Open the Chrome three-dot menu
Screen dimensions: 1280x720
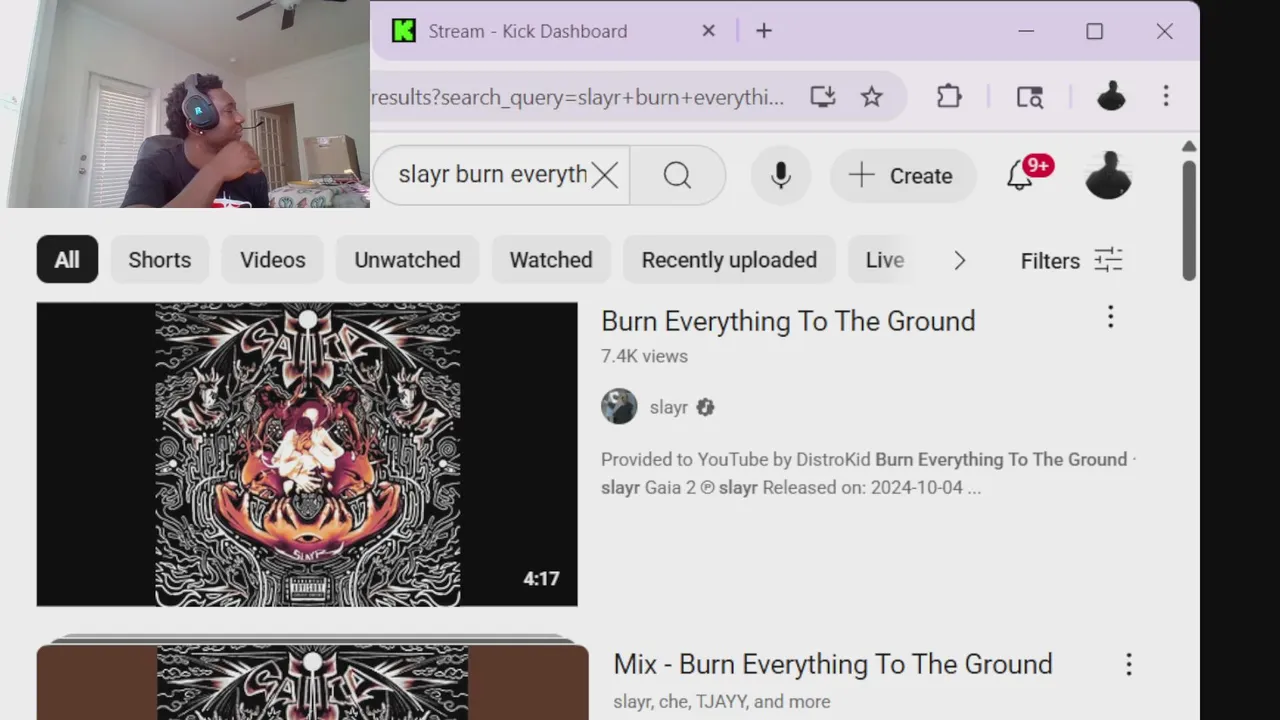pyautogui.click(x=1166, y=97)
